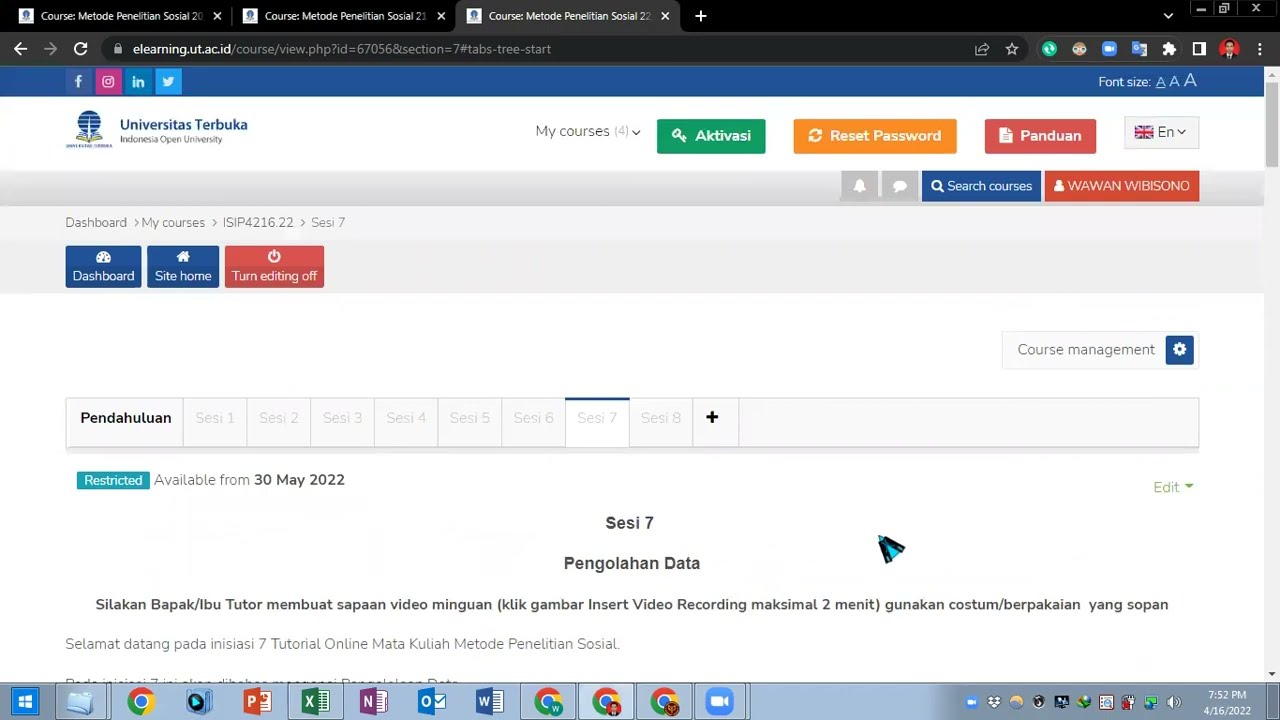Open the Chrome three-dot menu
The image size is (1280, 720).
click(1259, 49)
